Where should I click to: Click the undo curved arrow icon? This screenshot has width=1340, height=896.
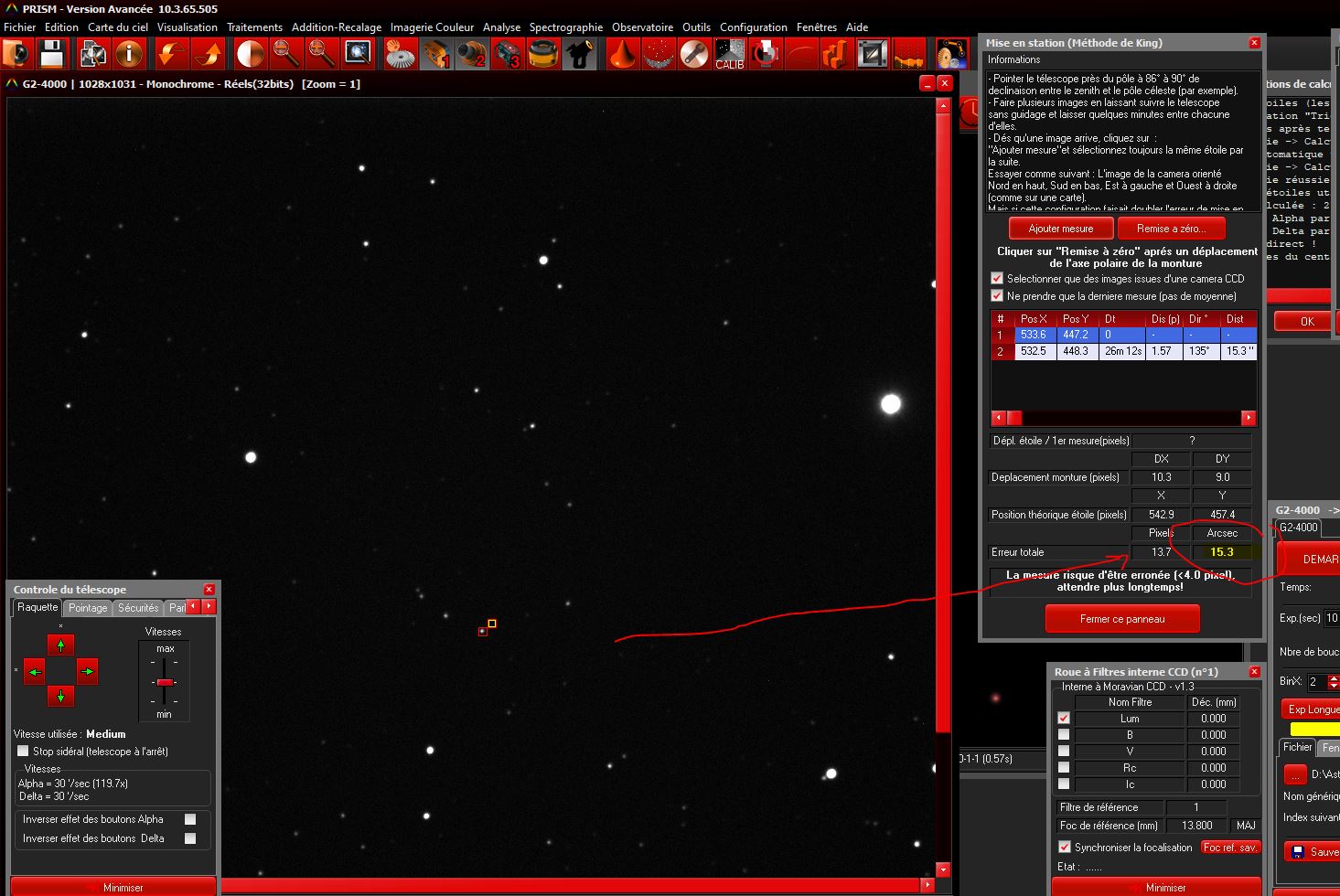[x=170, y=55]
